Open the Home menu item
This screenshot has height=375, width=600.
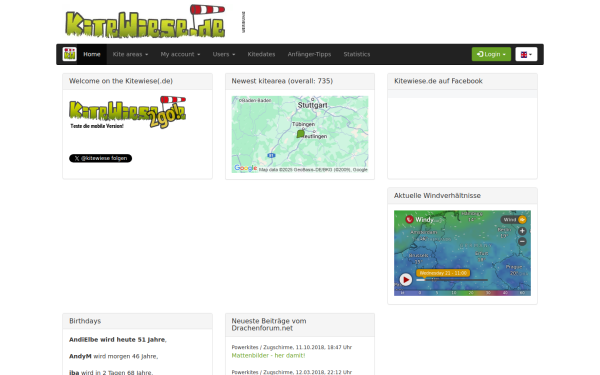tap(92, 54)
